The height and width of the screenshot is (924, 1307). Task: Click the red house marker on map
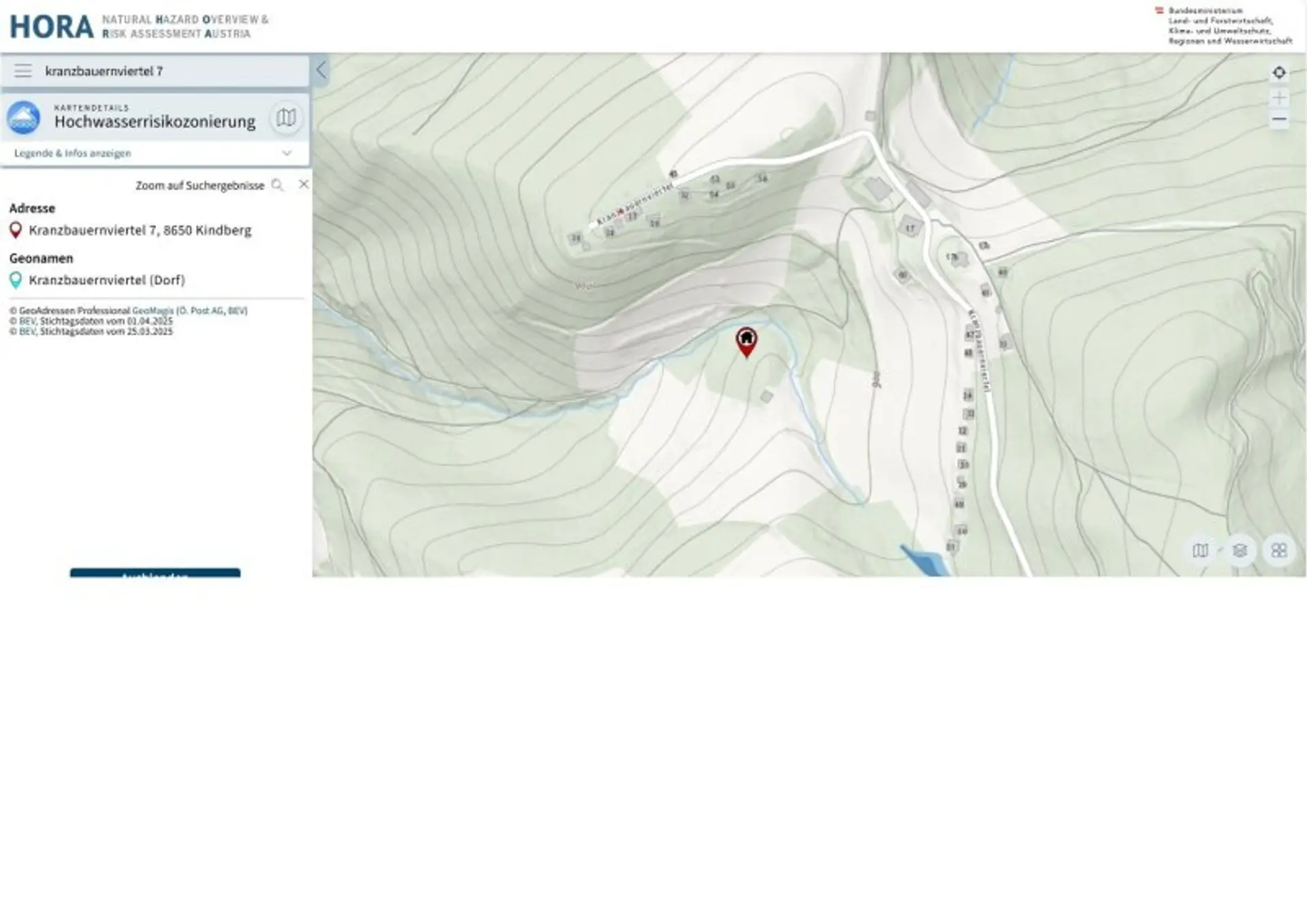tap(747, 340)
